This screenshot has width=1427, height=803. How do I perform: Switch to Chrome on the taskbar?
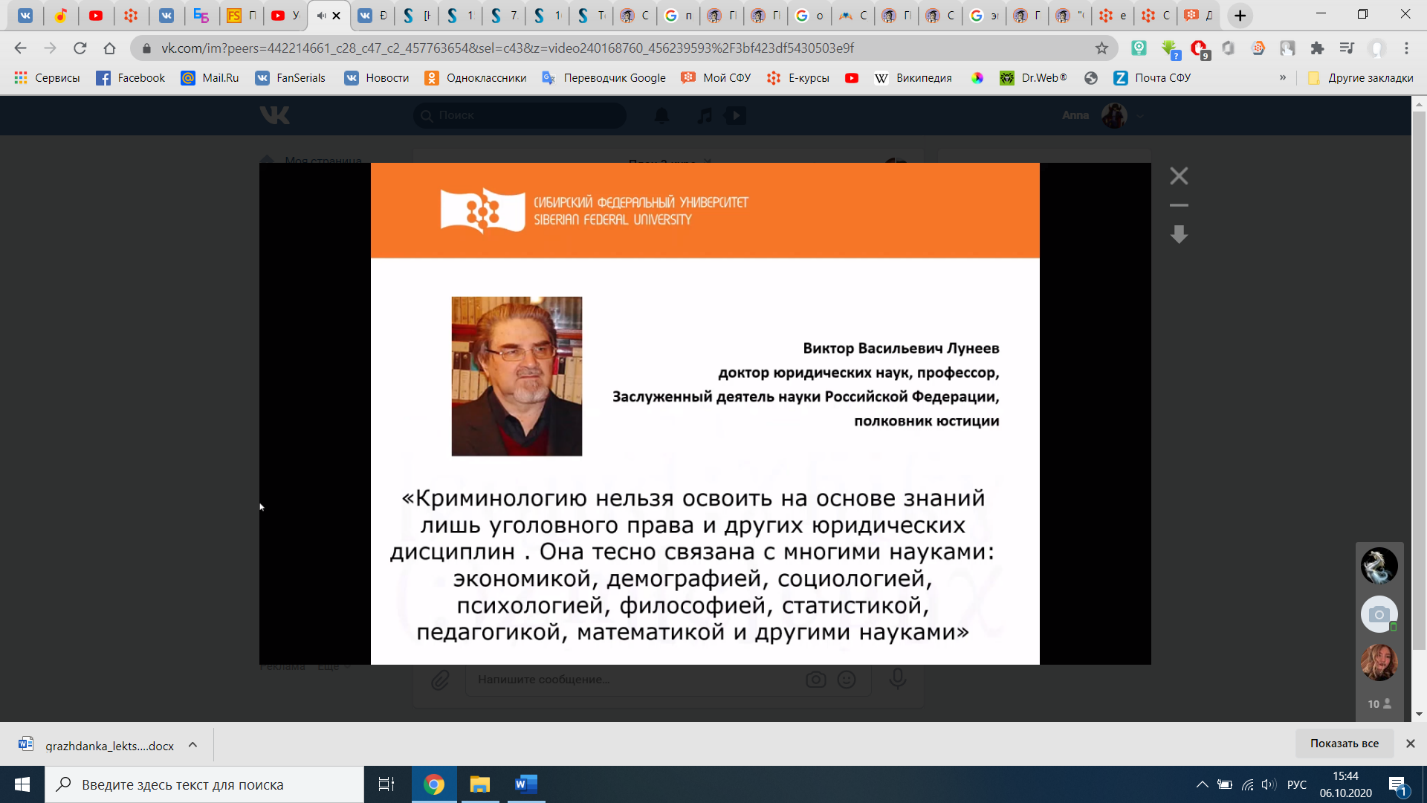click(x=434, y=785)
